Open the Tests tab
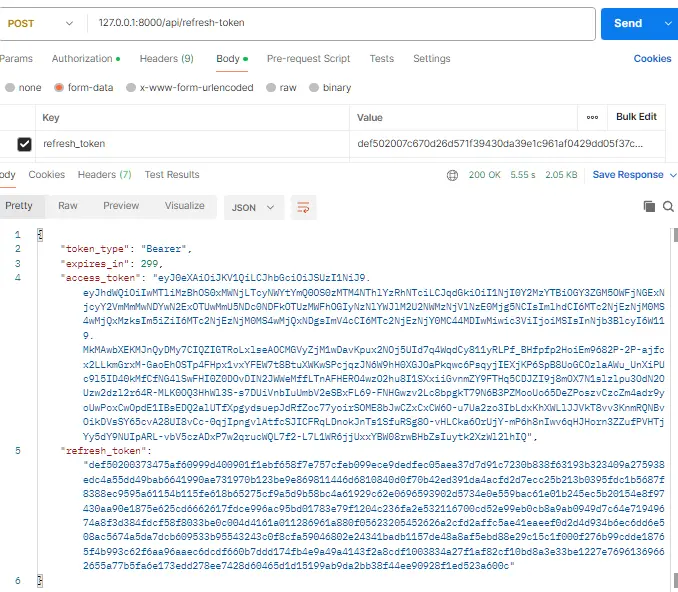 point(381,58)
